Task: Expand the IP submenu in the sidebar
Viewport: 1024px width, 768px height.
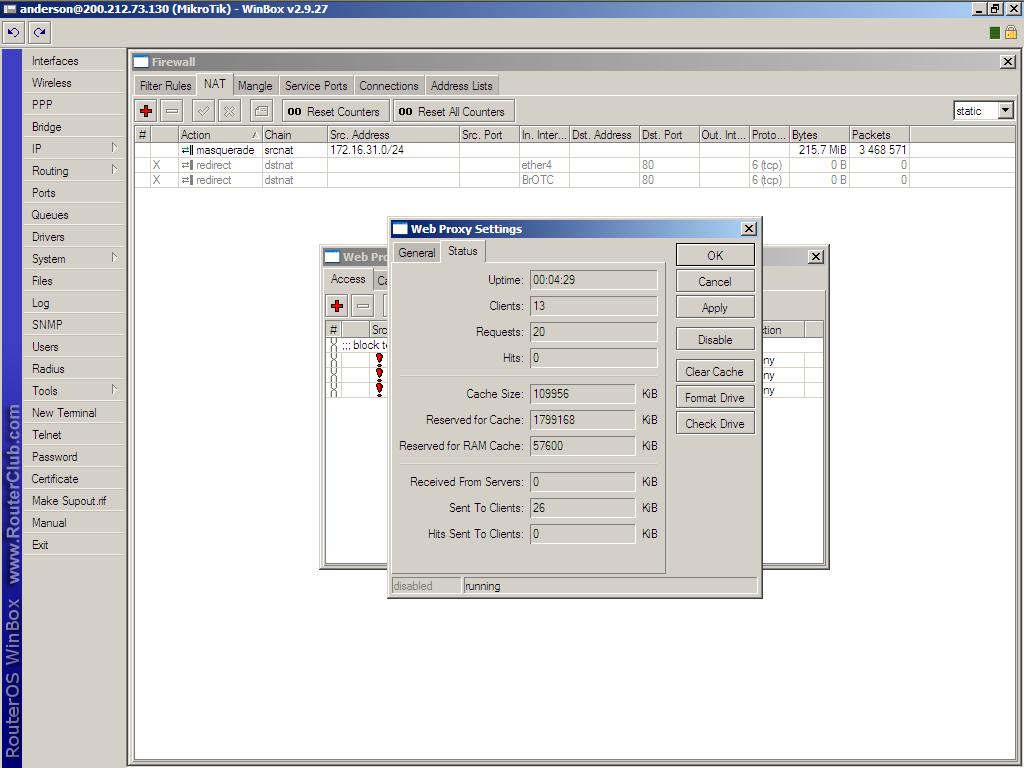Action: coord(75,149)
